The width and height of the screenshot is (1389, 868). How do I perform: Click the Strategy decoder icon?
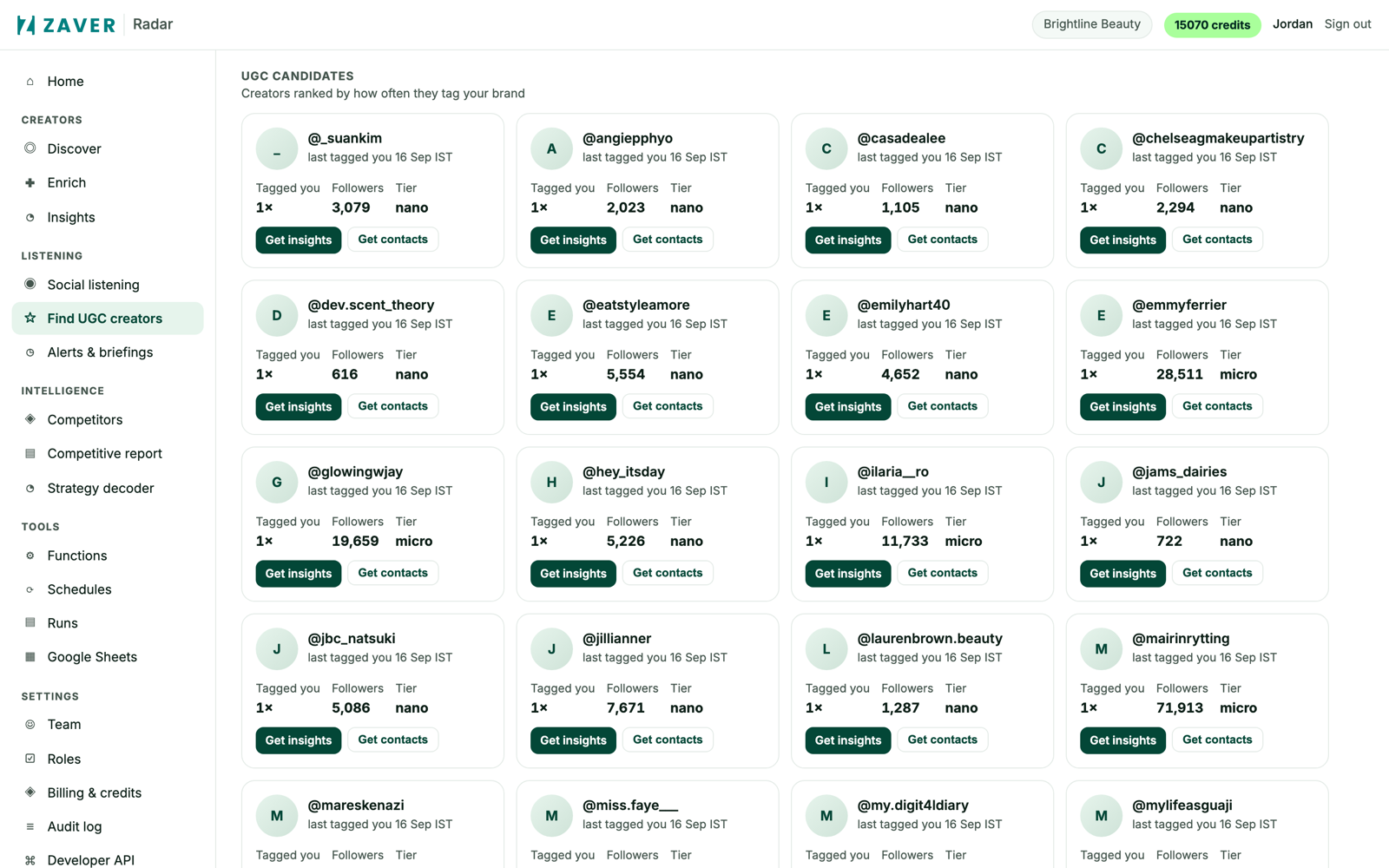pyautogui.click(x=30, y=489)
